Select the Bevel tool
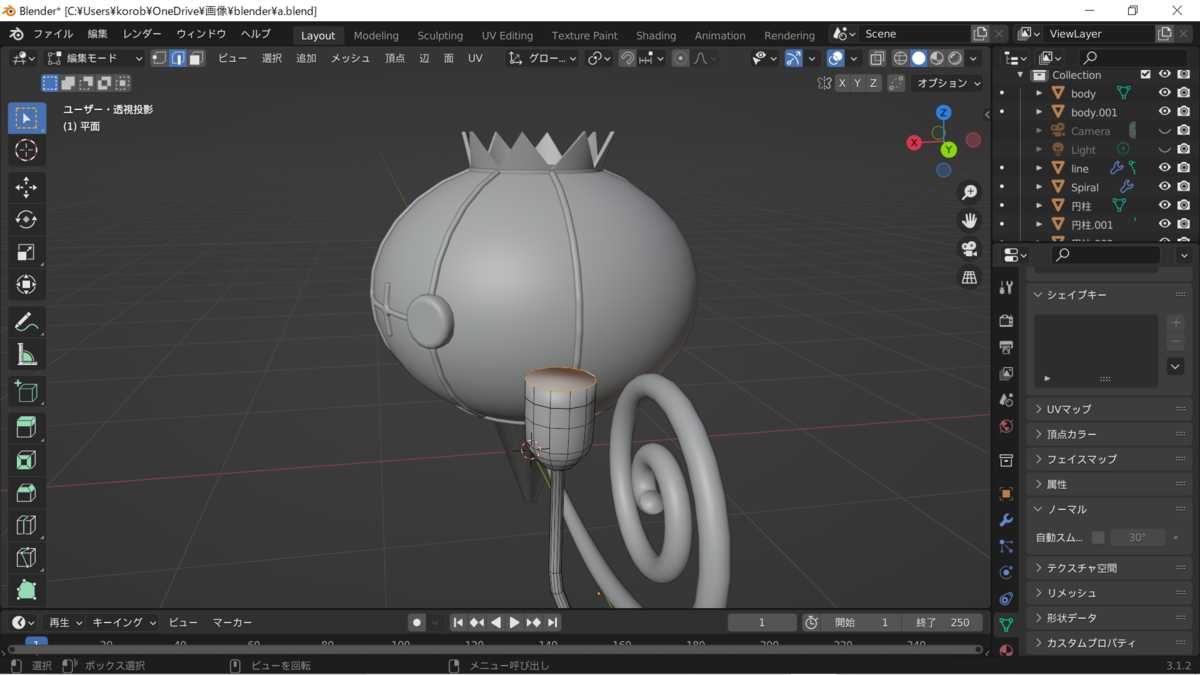The height and width of the screenshot is (675, 1200). pyautogui.click(x=27, y=493)
